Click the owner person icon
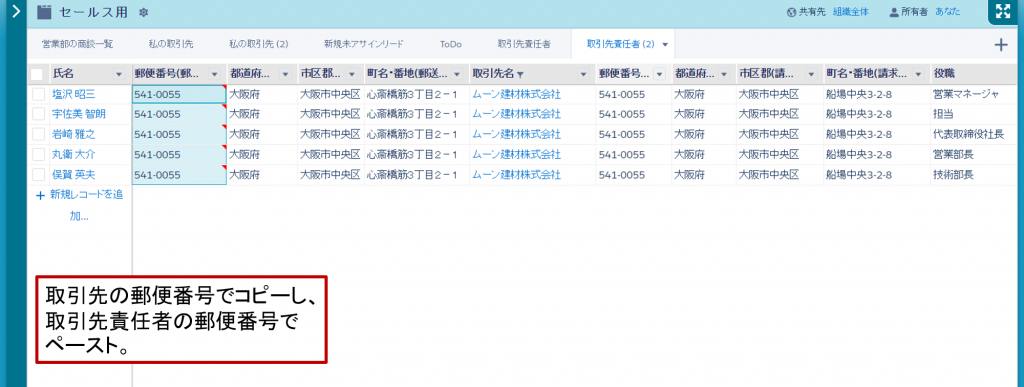This screenshot has height=387, width=1024. coord(894,12)
